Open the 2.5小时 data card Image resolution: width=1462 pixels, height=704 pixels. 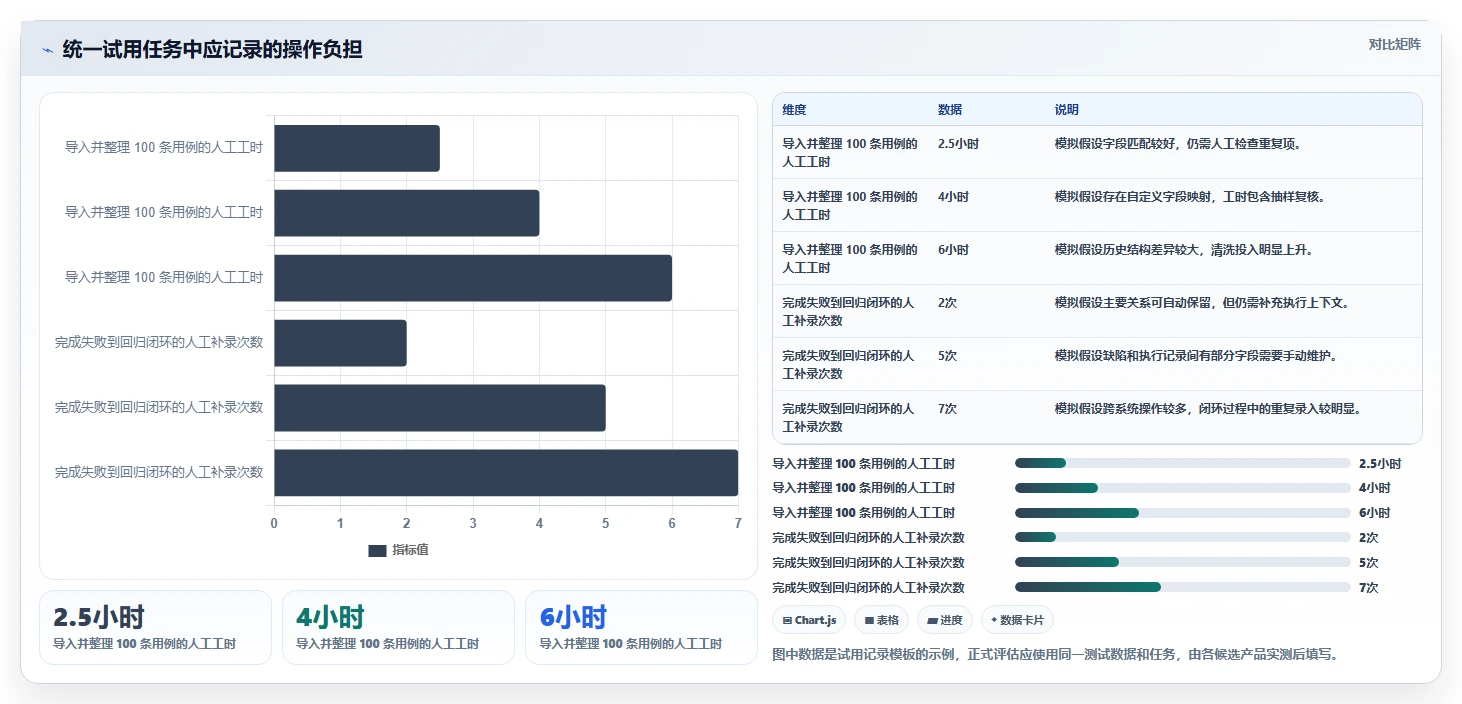tap(155, 627)
